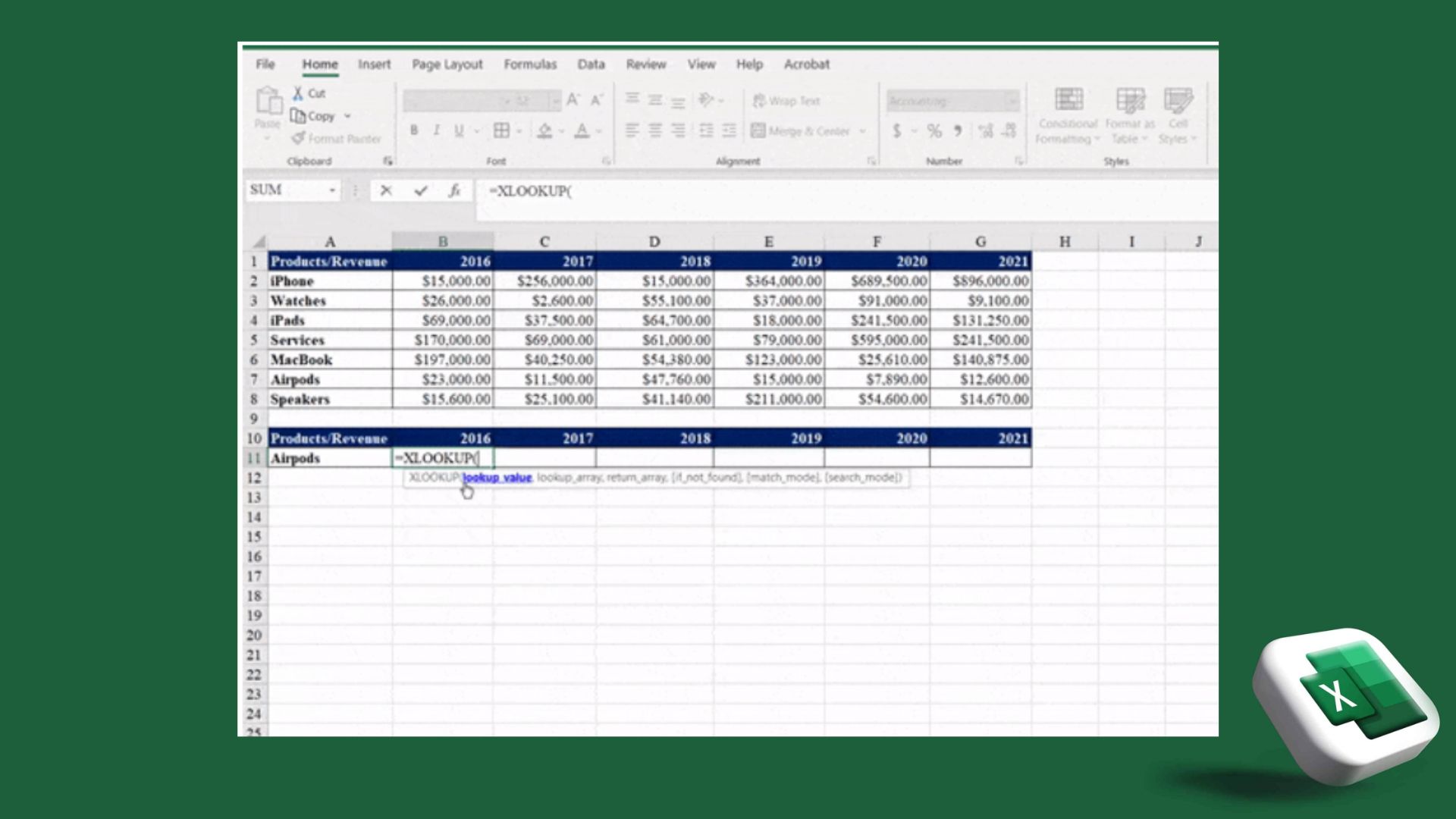This screenshot has height=819, width=1456.
Task: Align text right
Action: (679, 130)
